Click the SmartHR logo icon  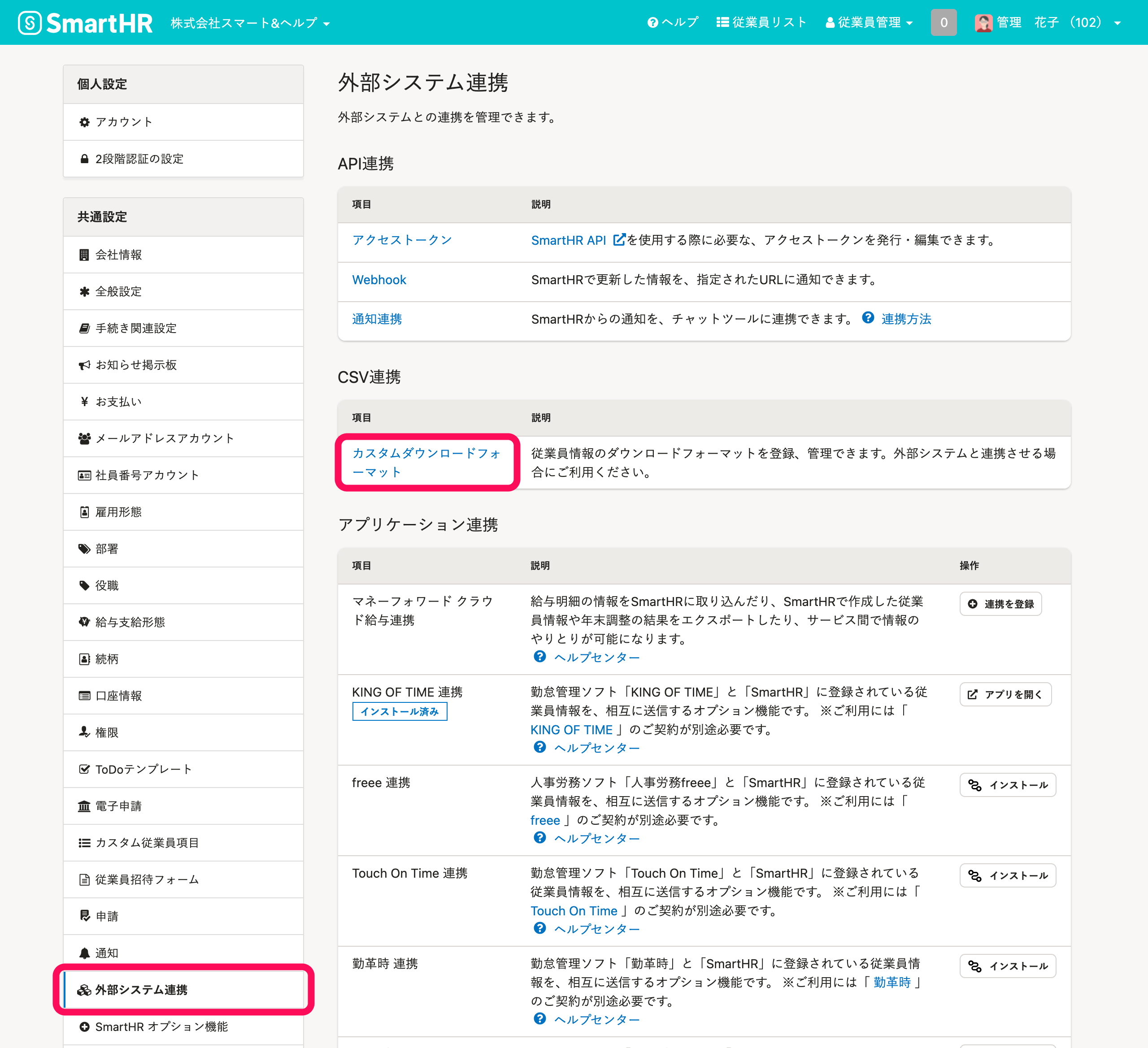[x=30, y=23]
